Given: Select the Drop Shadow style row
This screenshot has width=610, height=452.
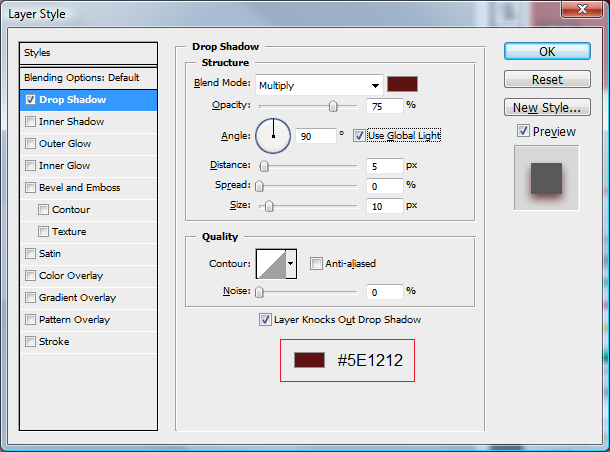Looking at the screenshot, I should tap(88, 100).
